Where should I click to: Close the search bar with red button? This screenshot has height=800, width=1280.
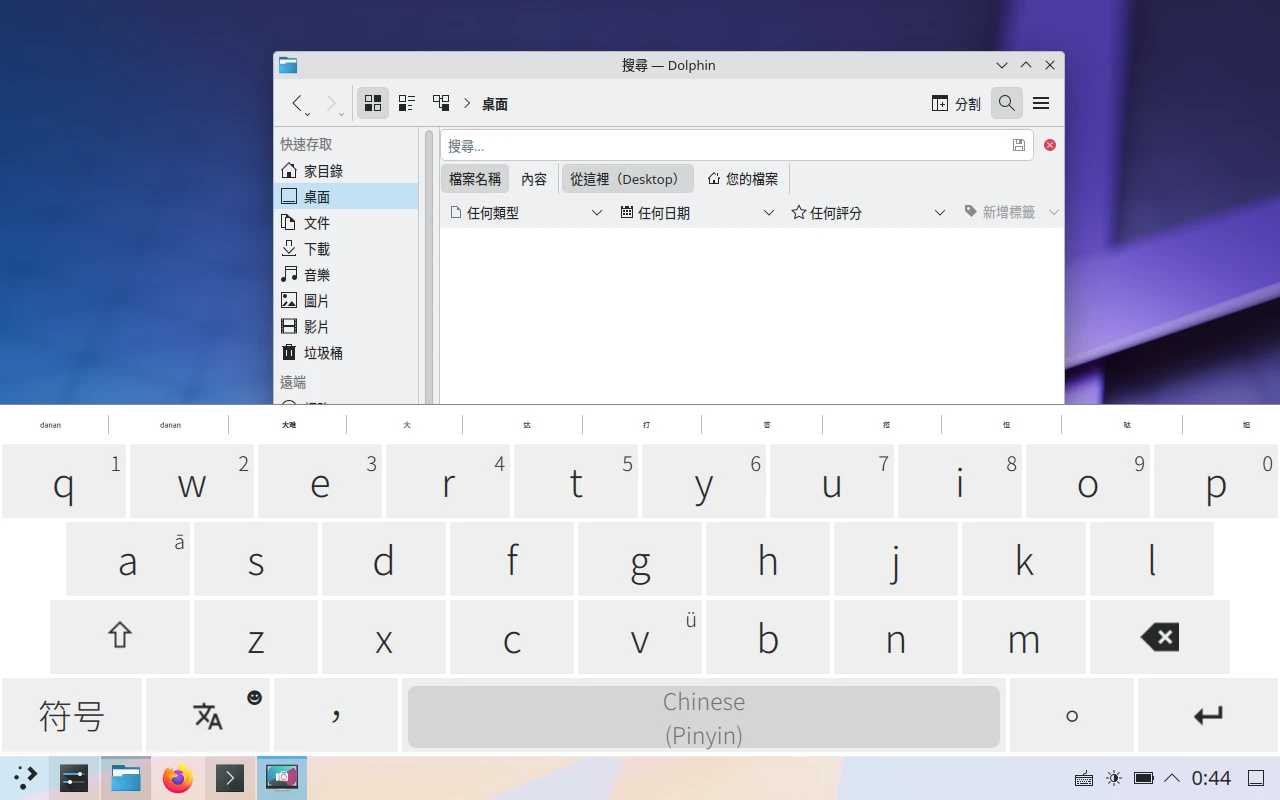click(x=1050, y=145)
